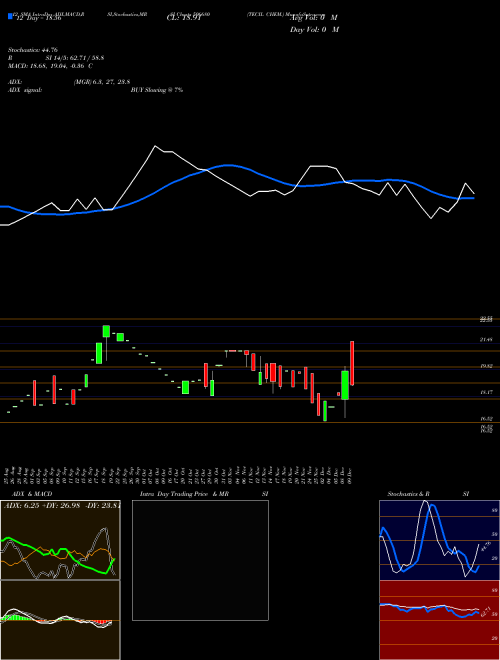
Task: Click the blue 12 Day SMA legend square
Action: 11,16
